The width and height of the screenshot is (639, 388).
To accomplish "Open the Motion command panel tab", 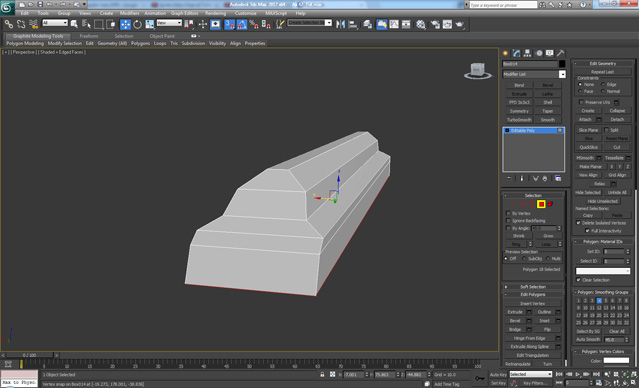I will pos(539,53).
